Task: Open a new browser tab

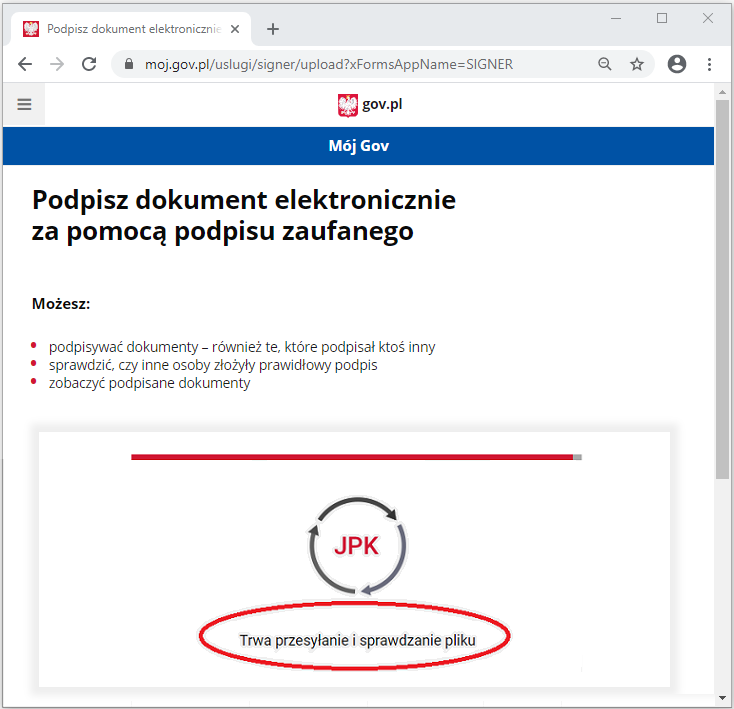Action: tap(272, 29)
